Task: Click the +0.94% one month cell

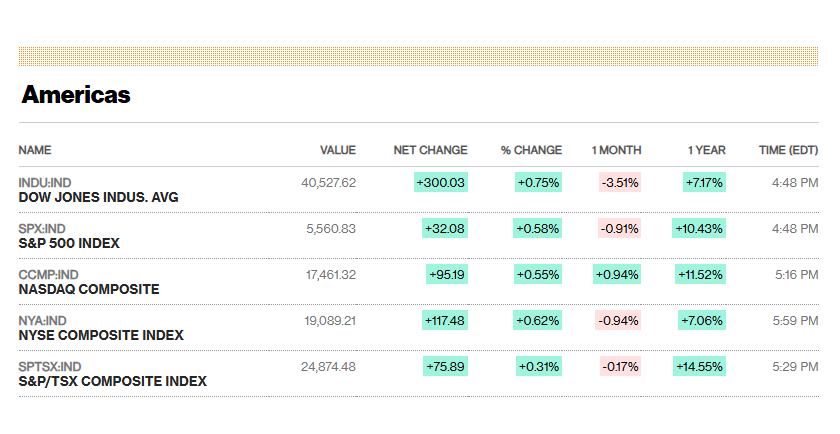Action: pyautogui.click(x=617, y=274)
